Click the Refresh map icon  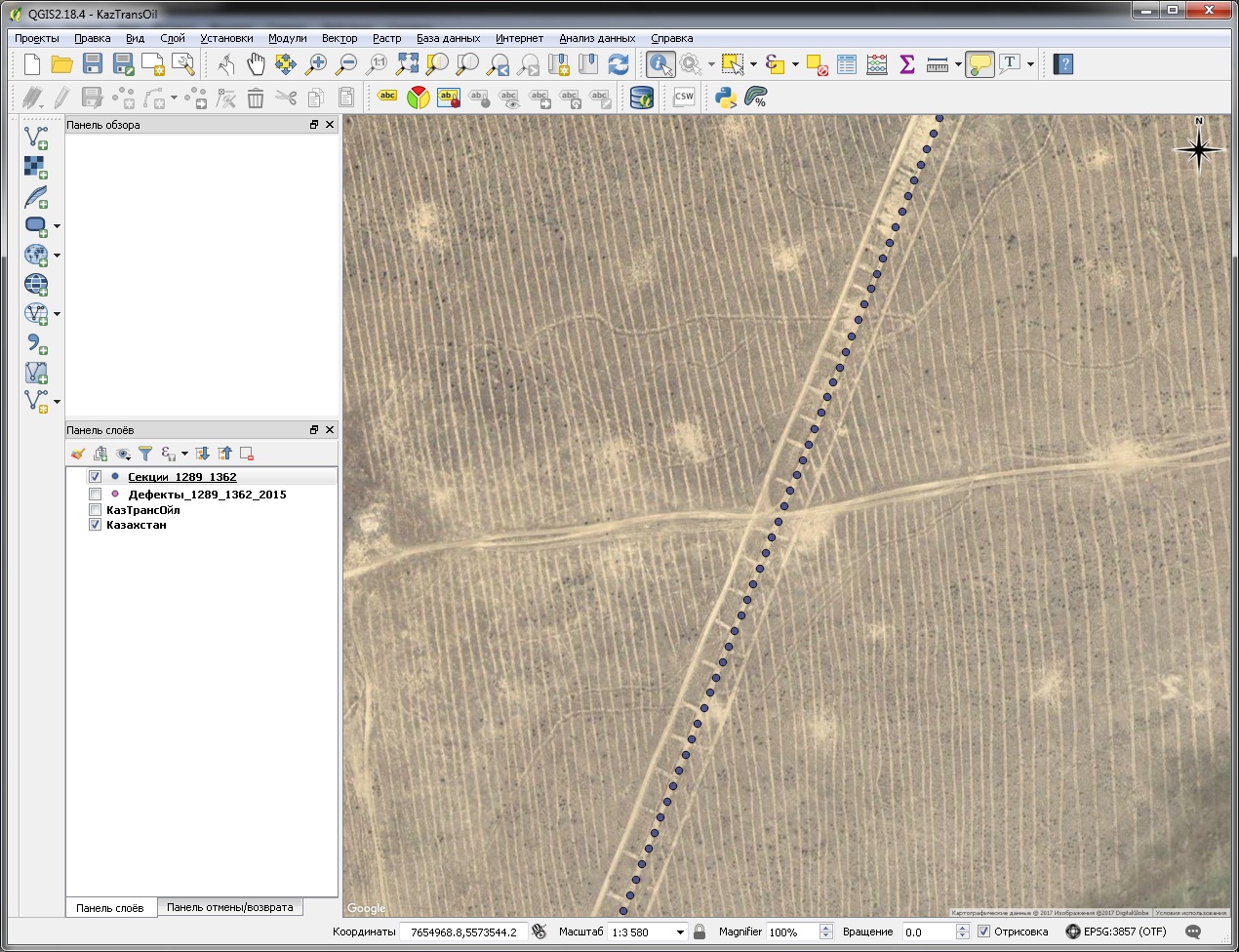tap(619, 65)
